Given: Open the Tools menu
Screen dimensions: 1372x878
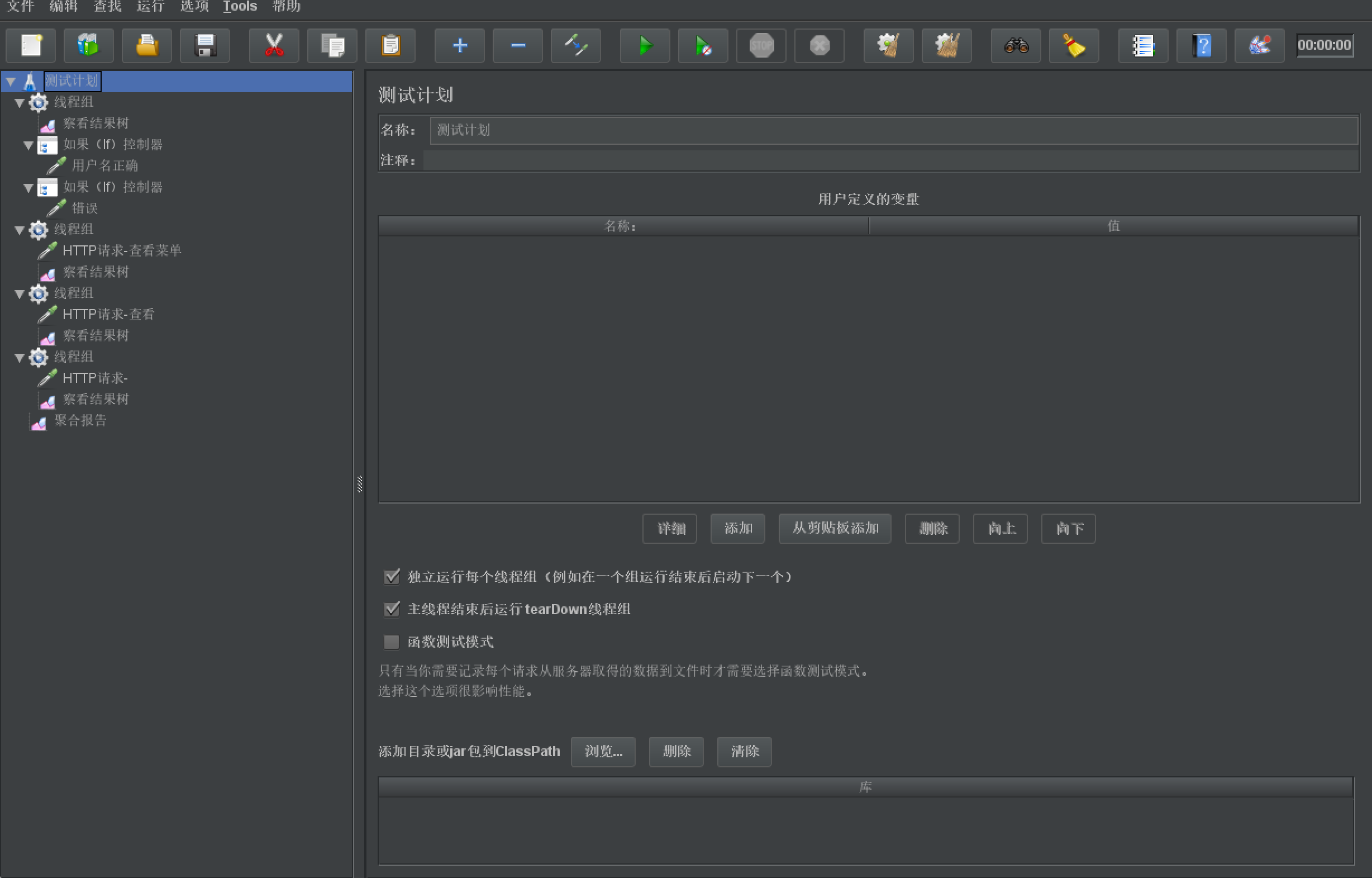Looking at the screenshot, I should 240,6.
